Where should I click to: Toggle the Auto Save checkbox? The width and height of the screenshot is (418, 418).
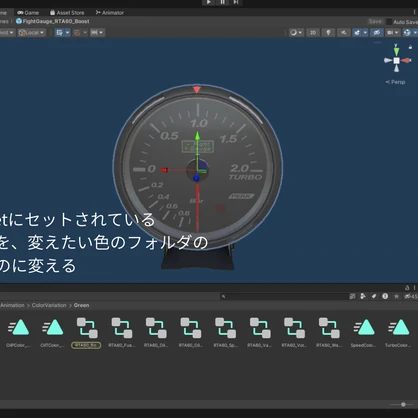click(389, 22)
